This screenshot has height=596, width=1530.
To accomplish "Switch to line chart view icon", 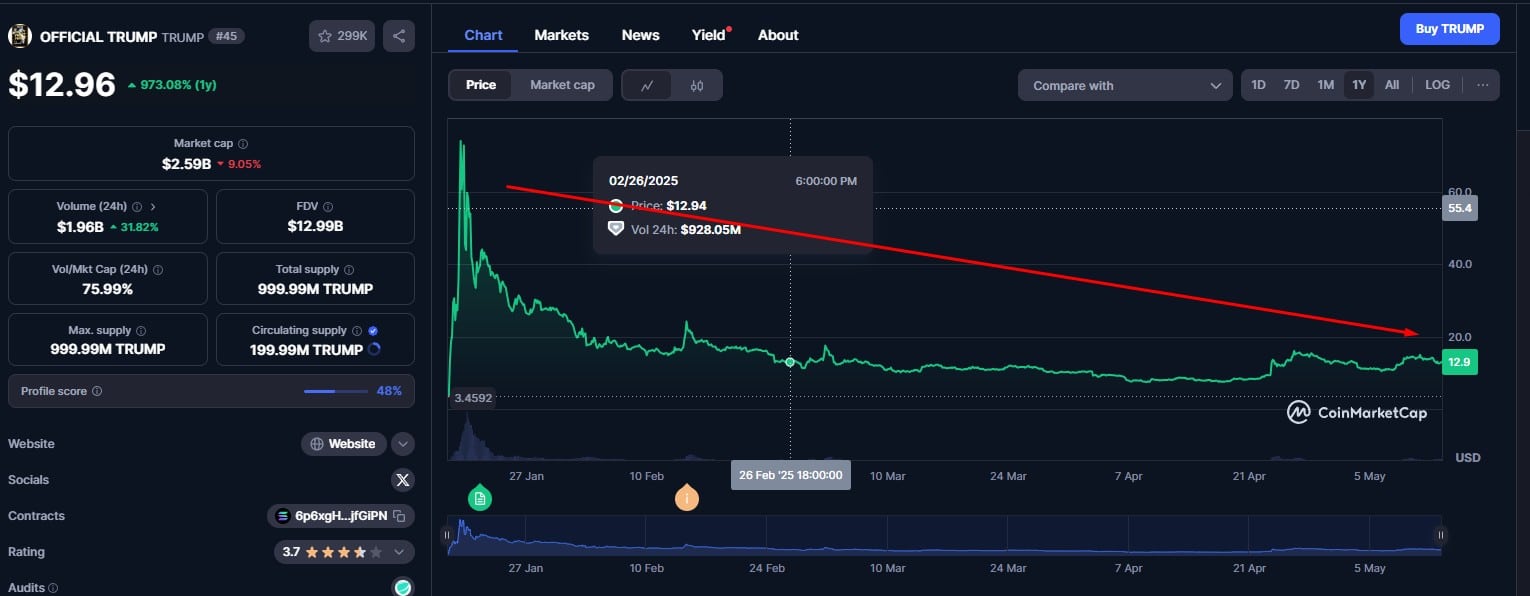I will [x=648, y=85].
